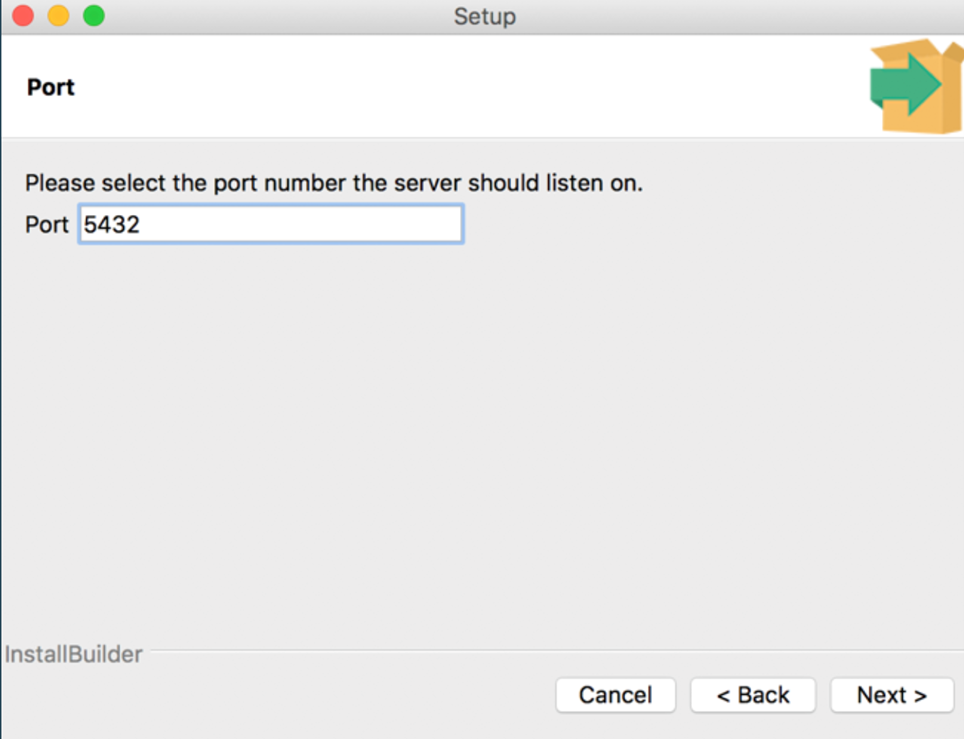Click the right end of Port field
964x739 pixels.
click(x=450, y=224)
